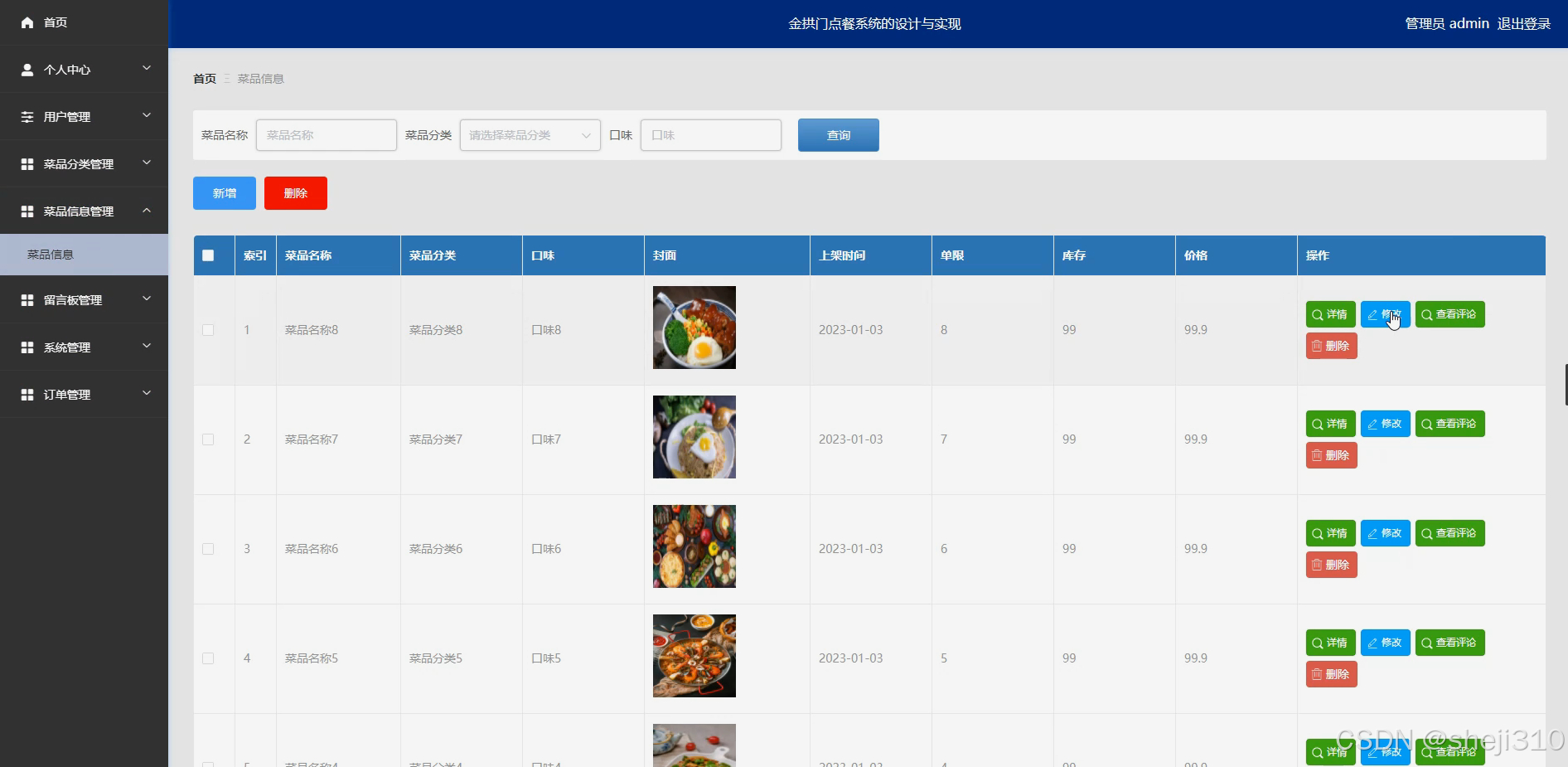This screenshot has width=1568, height=767.
Task: Click the 退出登录 link
Action: (x=1523, y=23)
